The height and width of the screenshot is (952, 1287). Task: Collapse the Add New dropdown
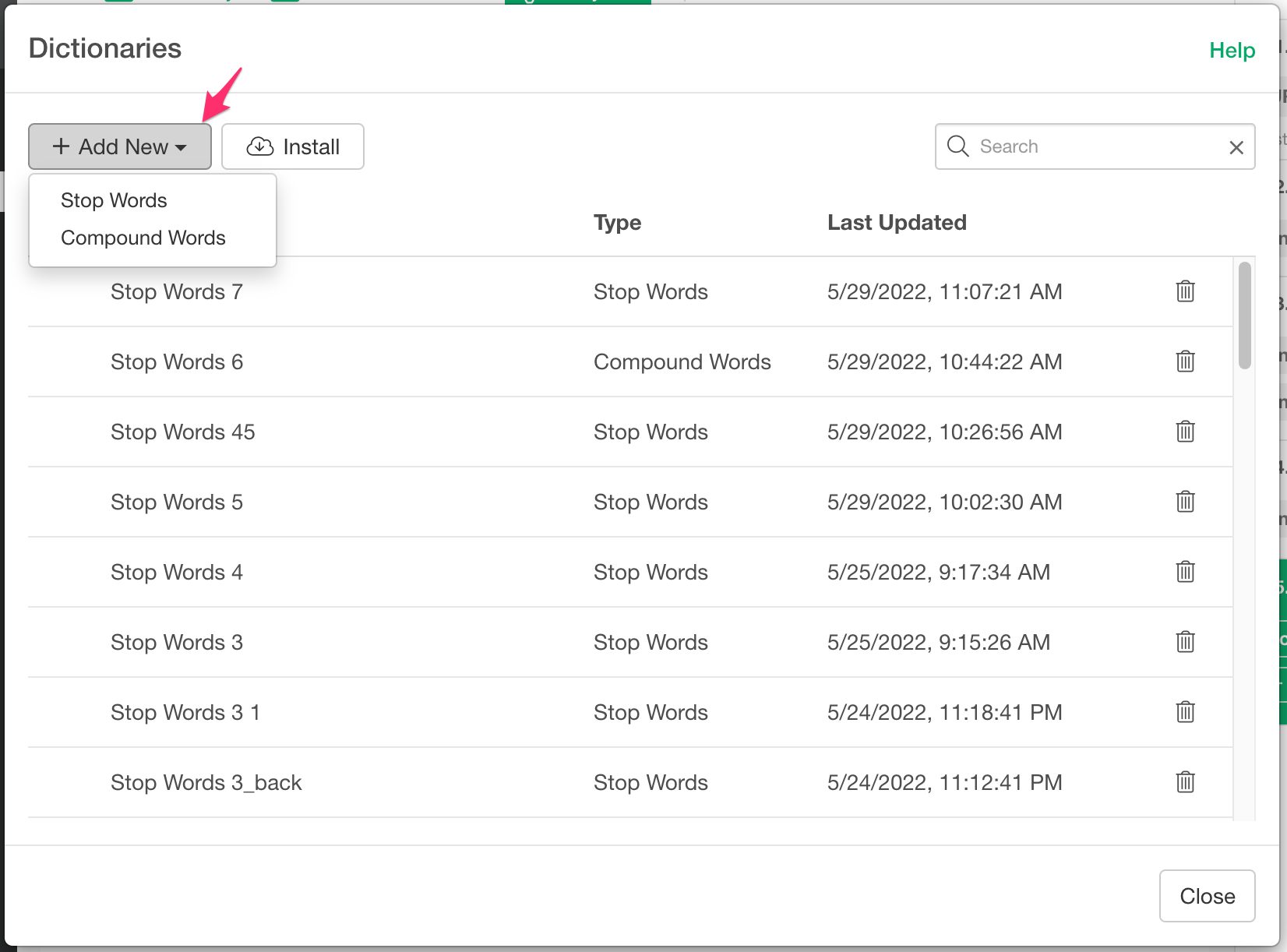[120, 146]
